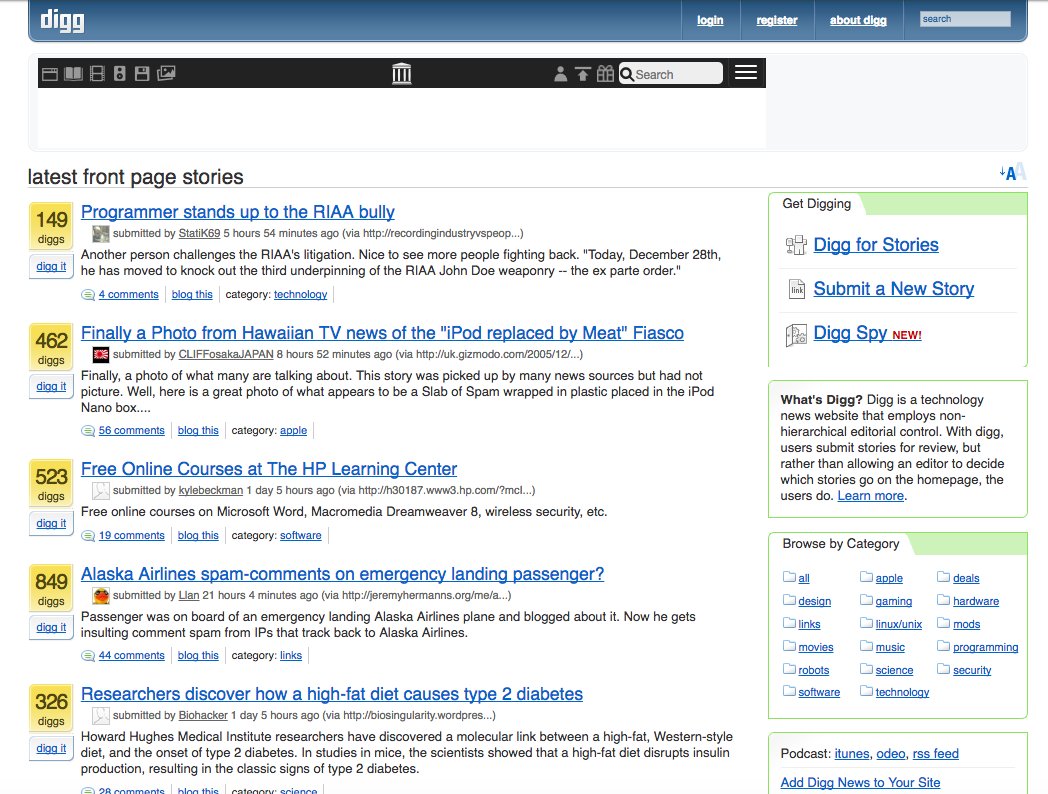Open apple category under iPod story

293,430
